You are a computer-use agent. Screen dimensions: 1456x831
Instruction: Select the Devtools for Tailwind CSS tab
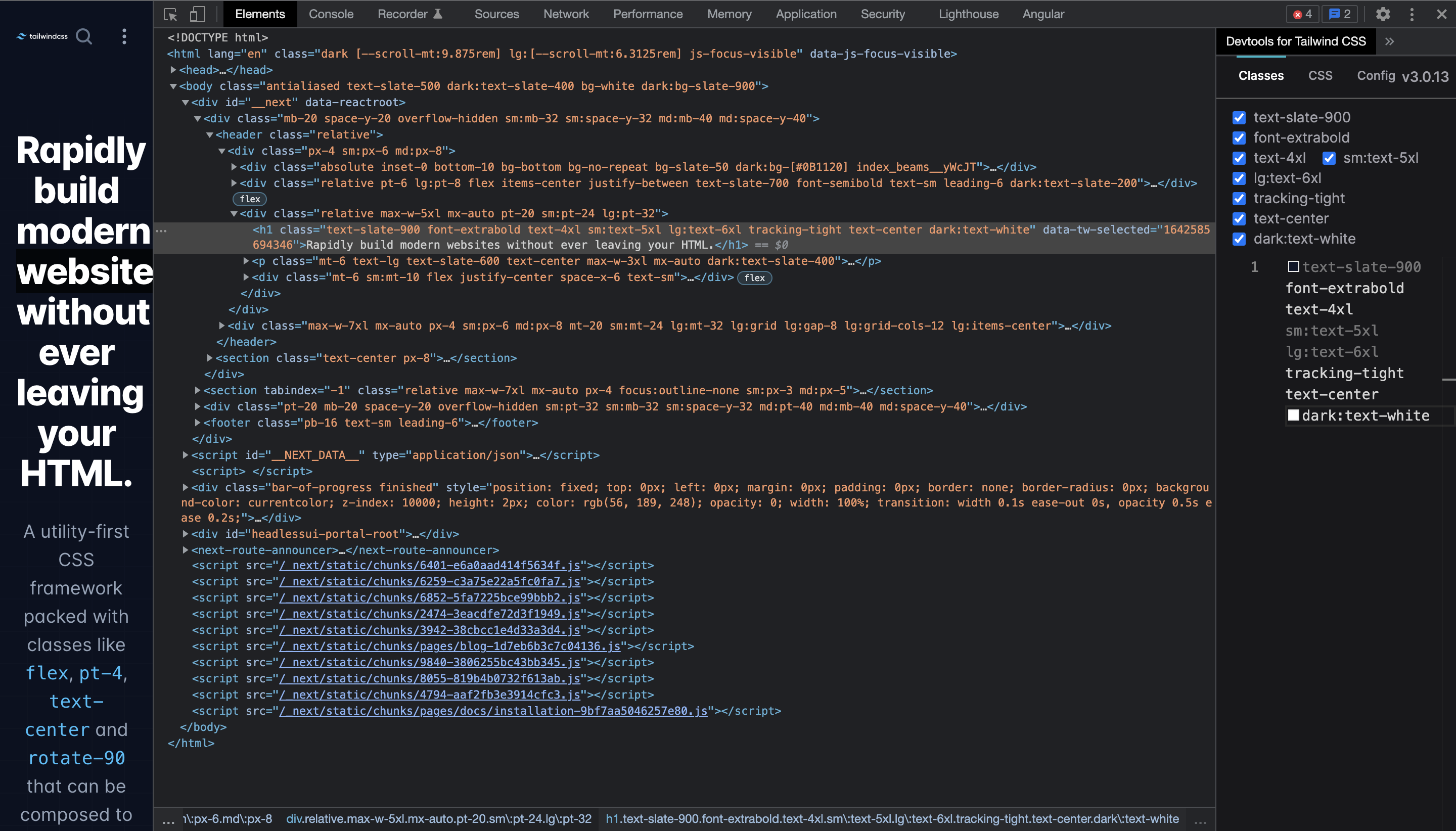tap(1296, 41)
